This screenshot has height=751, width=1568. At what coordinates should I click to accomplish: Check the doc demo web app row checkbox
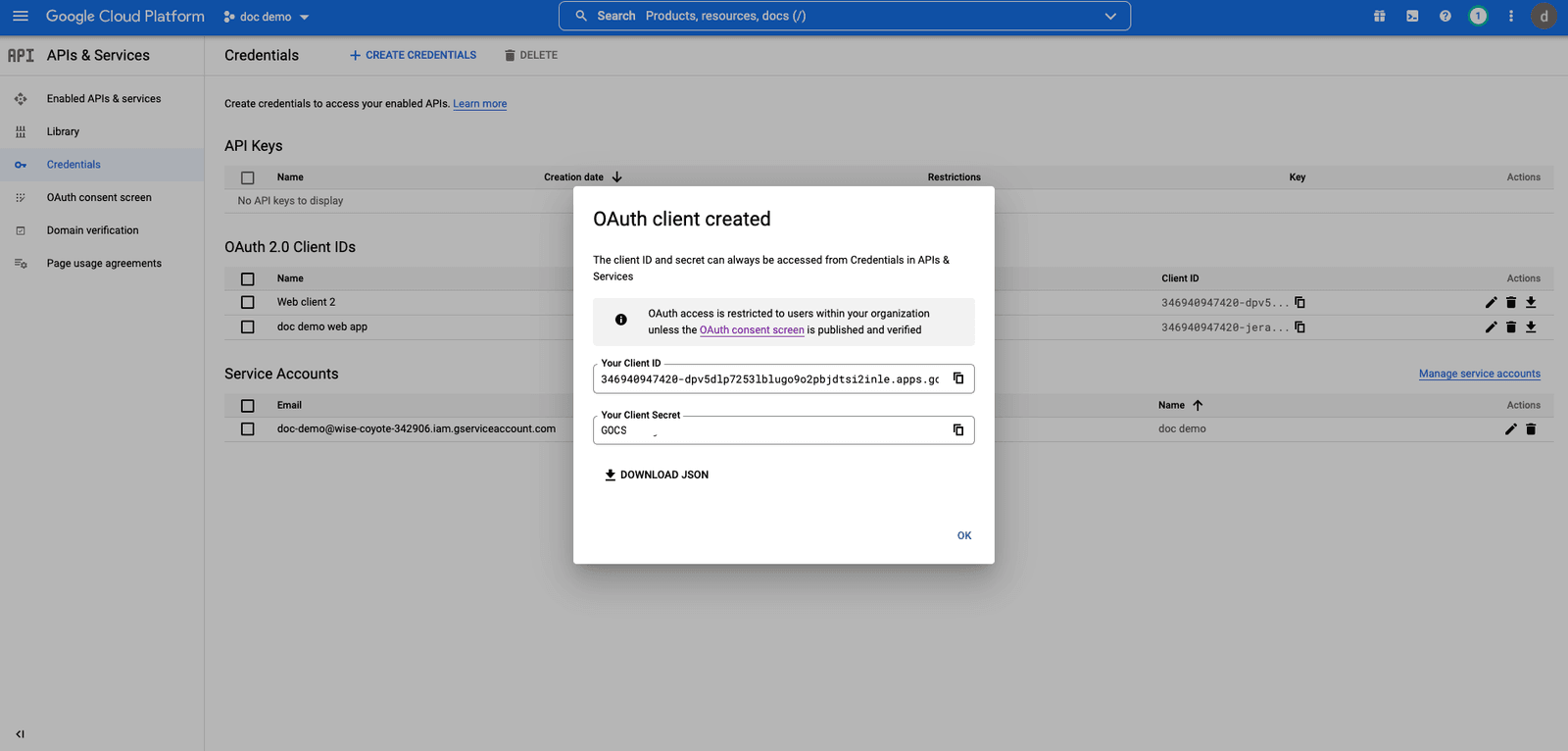pyautogui.click(x=248, y=326)
